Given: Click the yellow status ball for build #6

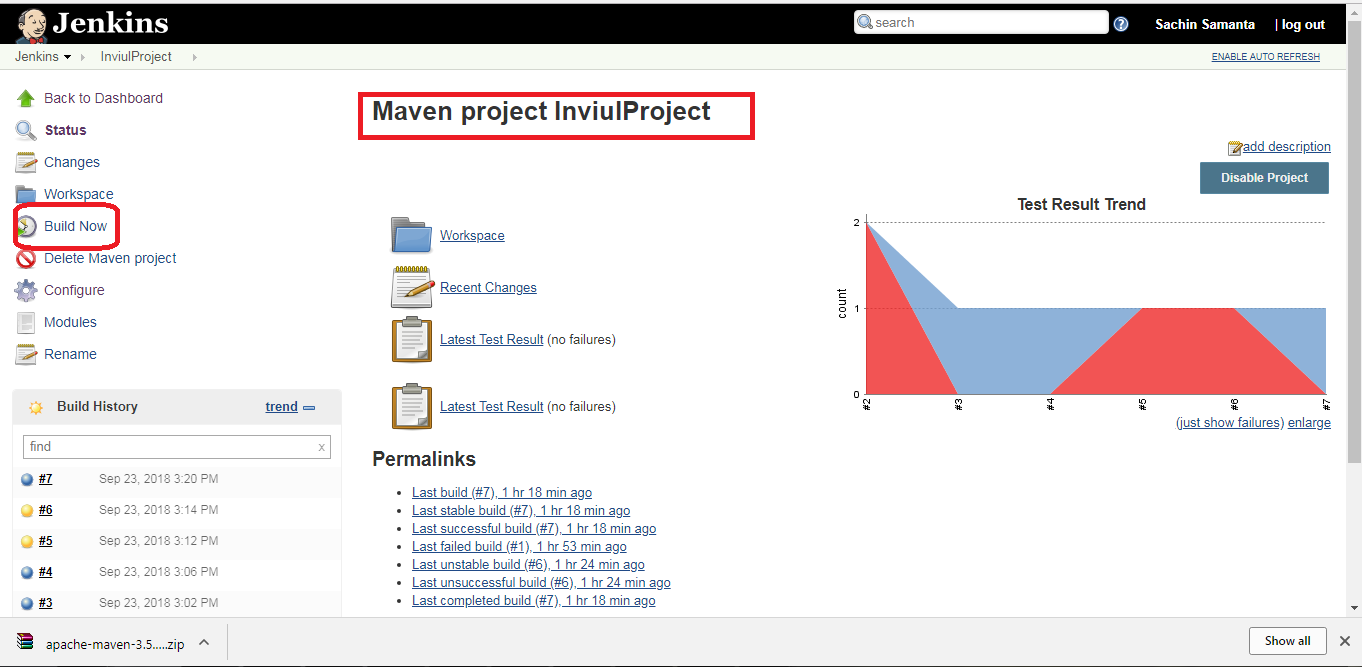Looking at the screenshot, I should (x=27, y=511).
